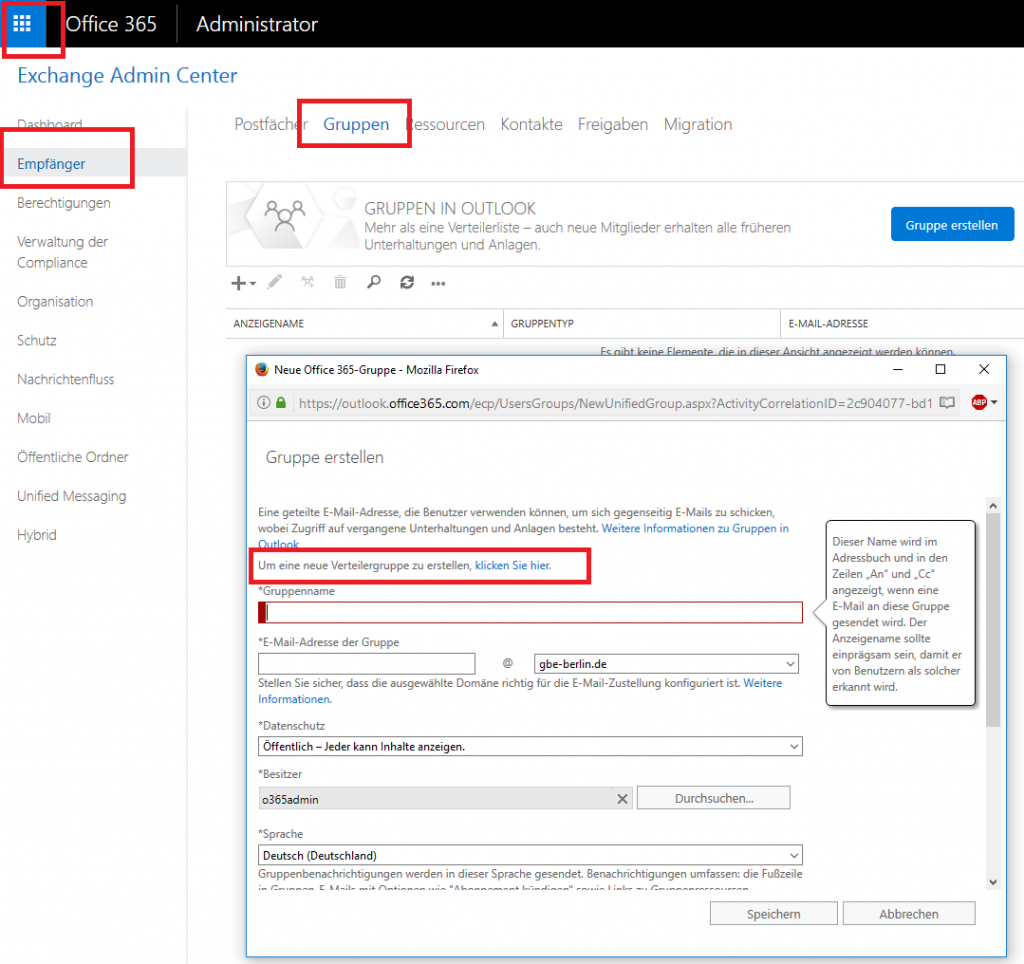Click the Adblock Plus icon in Firefox
1024x964 pixels.
[x=979, y=402]
